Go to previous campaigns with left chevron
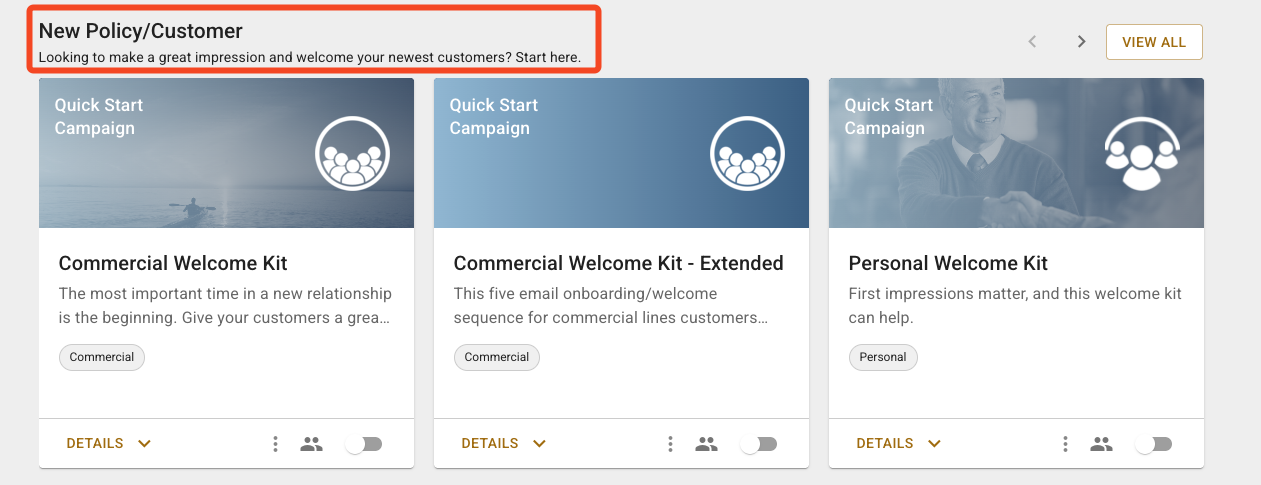The image size is (1261, 485). [1033, 42]
